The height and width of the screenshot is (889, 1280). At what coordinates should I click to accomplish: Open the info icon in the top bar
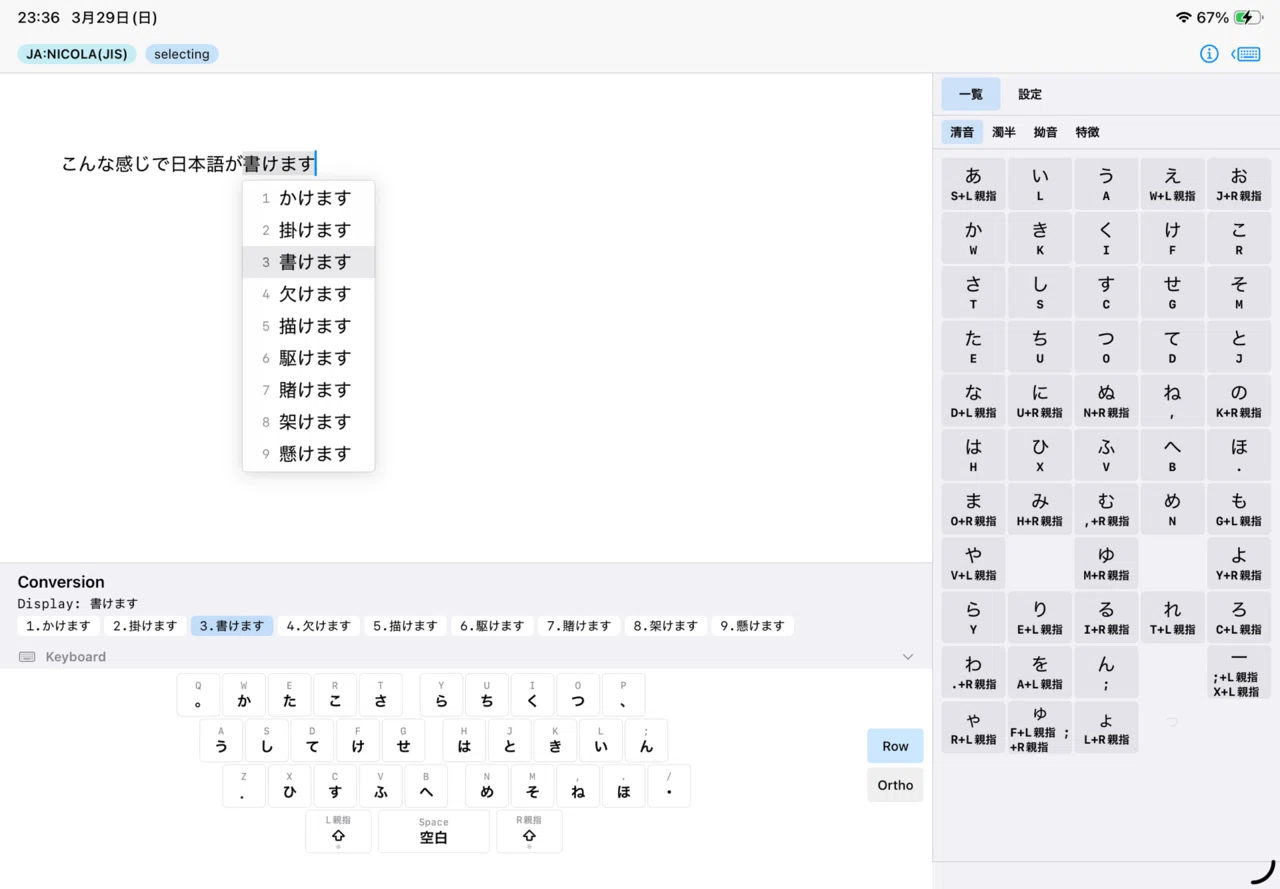click(x=1209, y=54)
